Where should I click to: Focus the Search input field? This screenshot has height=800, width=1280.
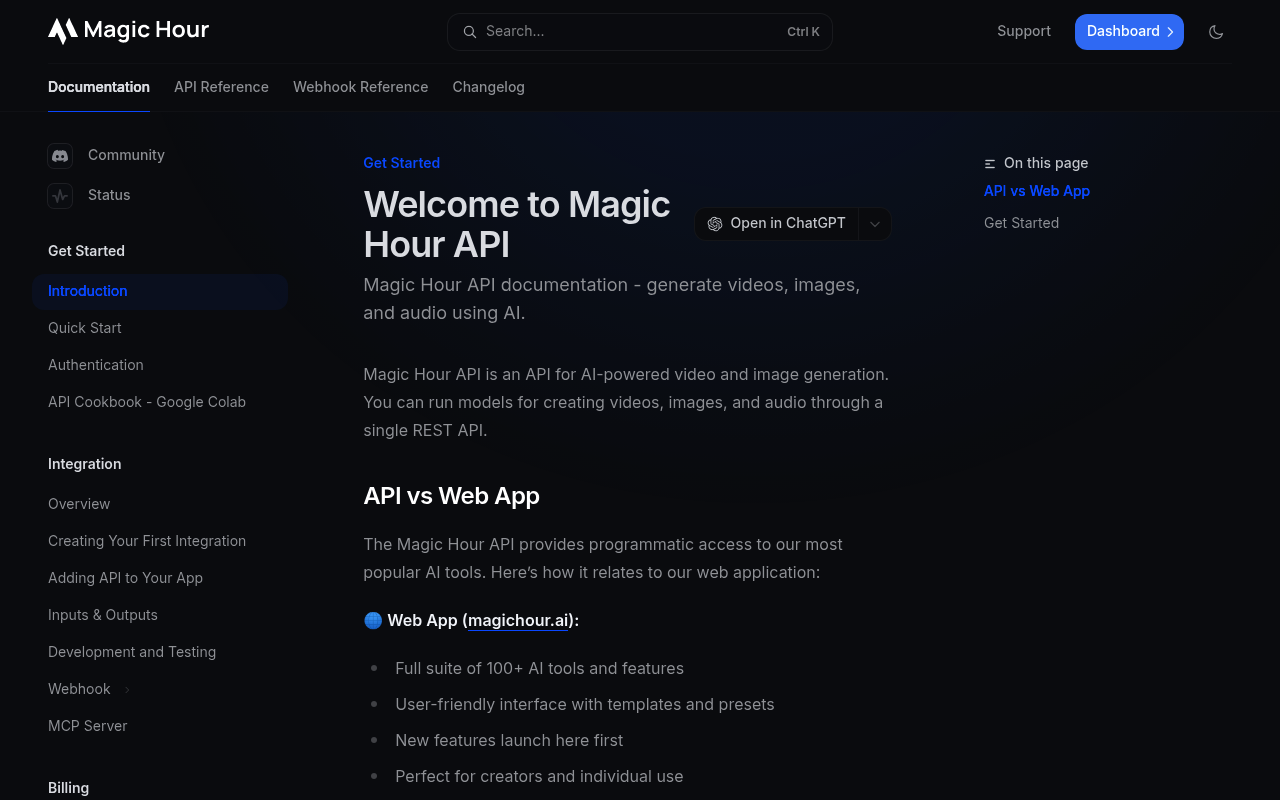(640, 32)
